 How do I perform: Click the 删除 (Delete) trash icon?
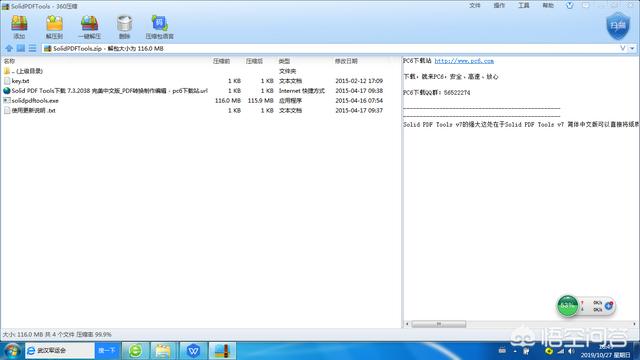pos(124,27)
